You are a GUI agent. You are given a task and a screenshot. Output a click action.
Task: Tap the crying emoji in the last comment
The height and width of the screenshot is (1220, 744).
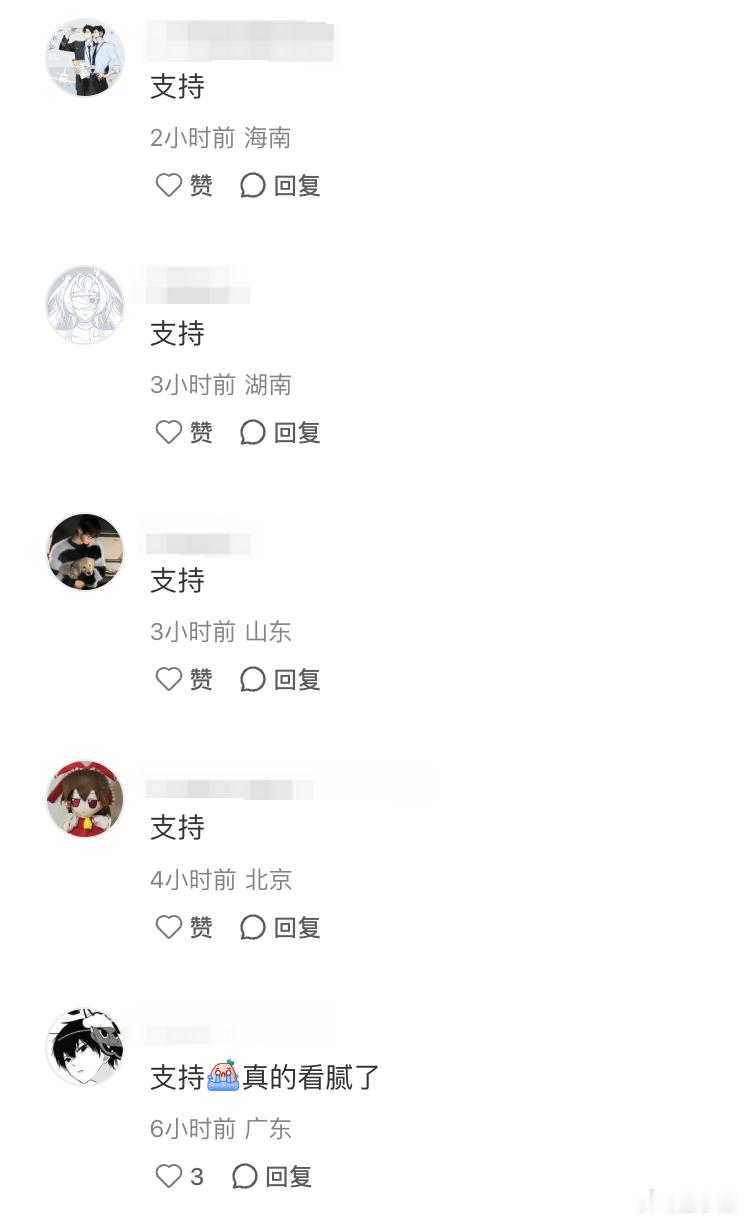(x=223, y=1076)
